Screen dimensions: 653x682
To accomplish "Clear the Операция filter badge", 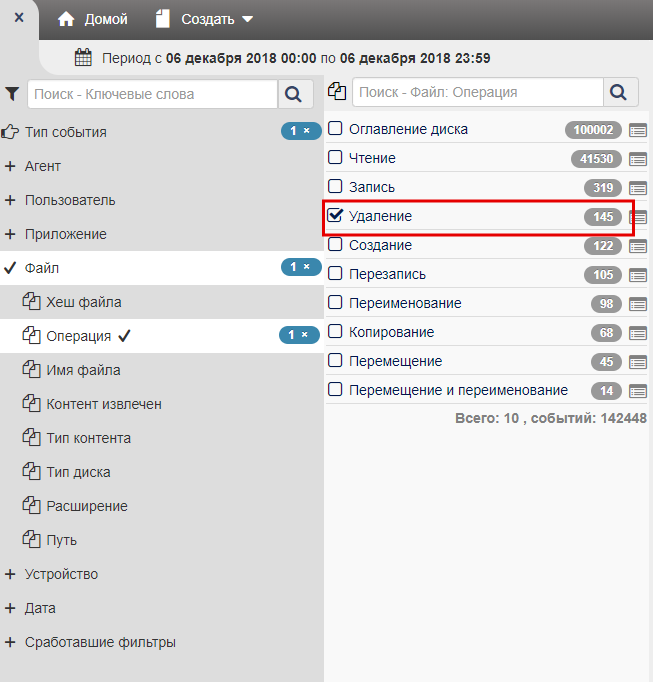I will (305, 335).
